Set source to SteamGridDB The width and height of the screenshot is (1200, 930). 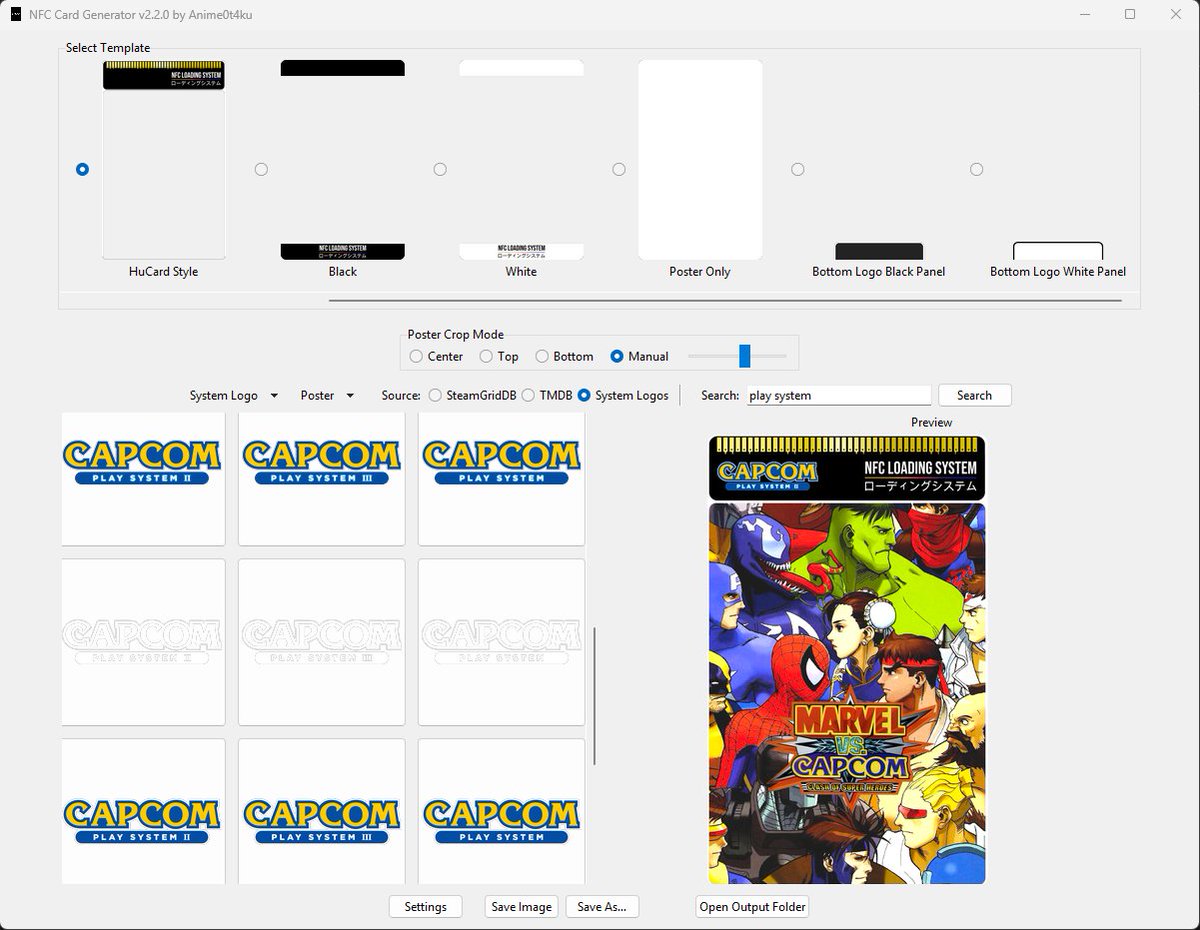(435, 395)
